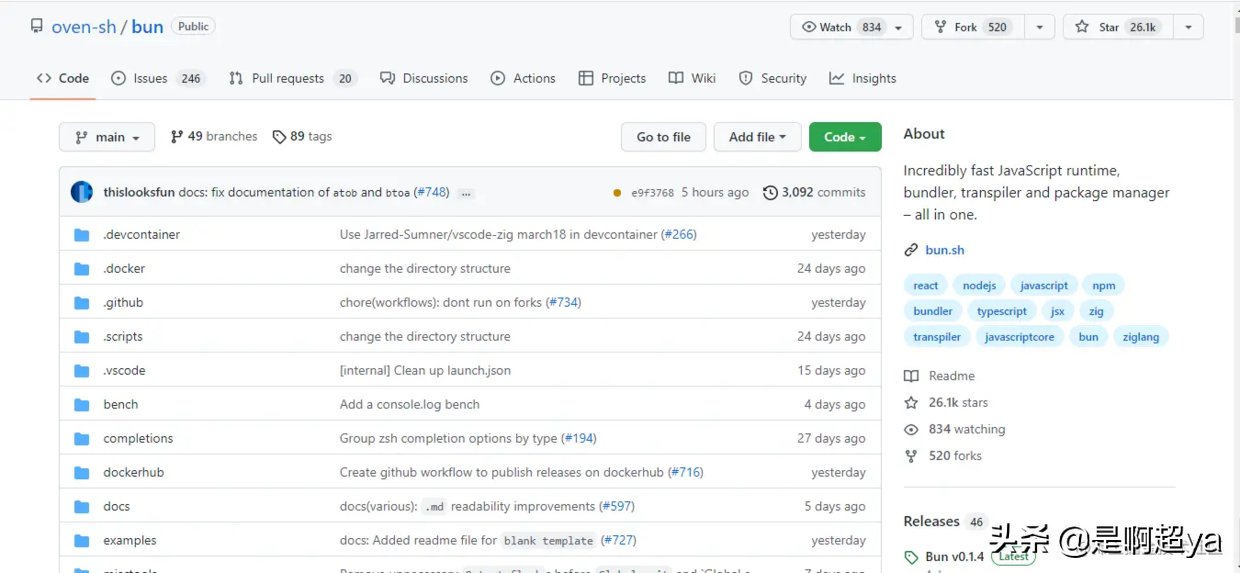Open thislooksfun user avatar
Viewport: 1240px width, 573px height.
[x=82, y=192]
